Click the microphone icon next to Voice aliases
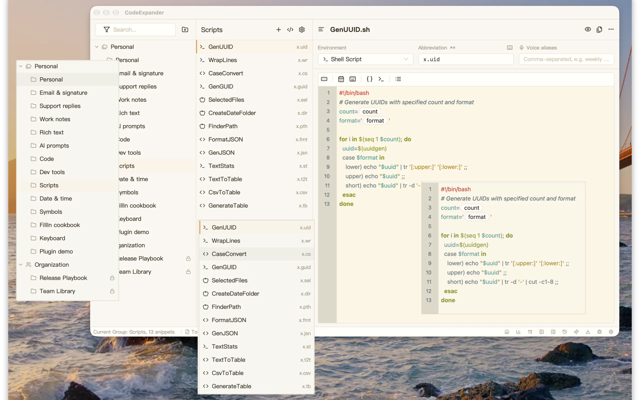Viewport: 640px width, 400px height. point(521,48)
